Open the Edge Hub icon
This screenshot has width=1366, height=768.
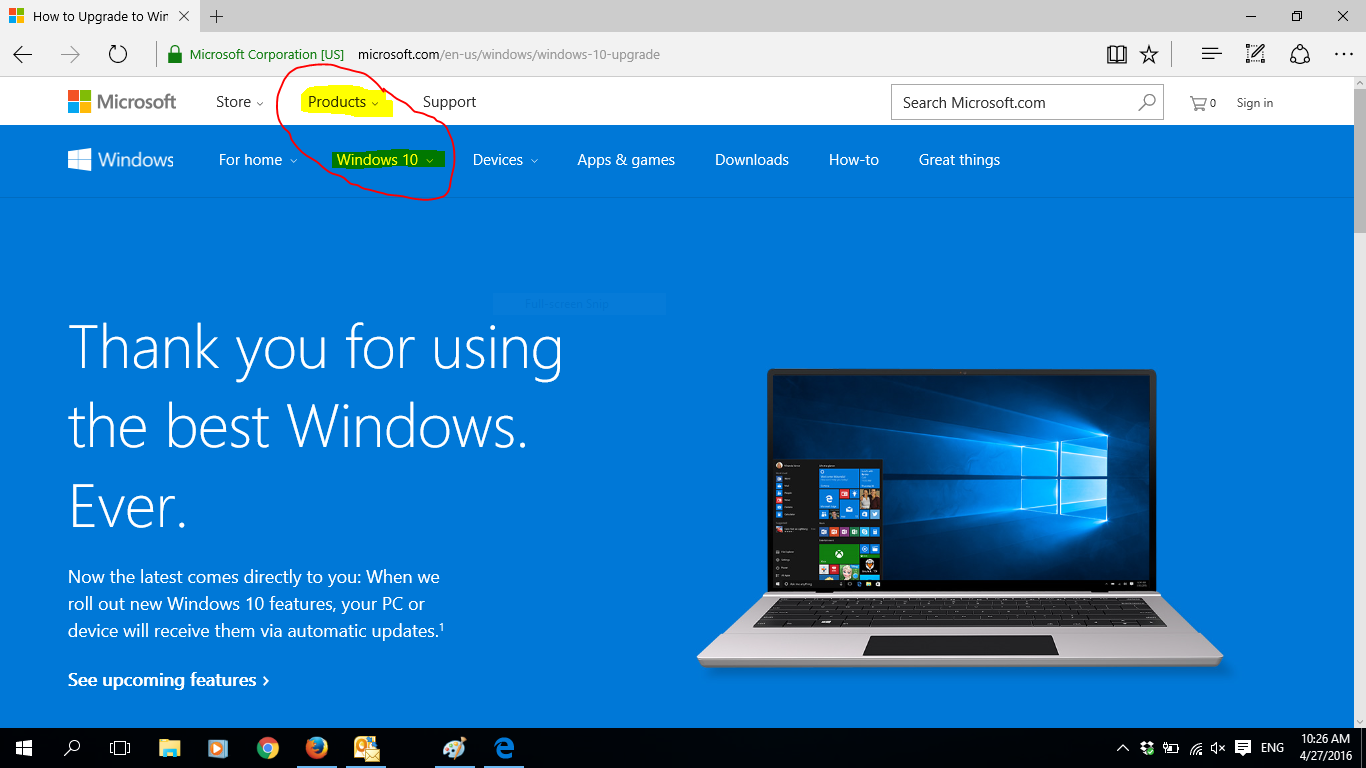pos(1211,54)
